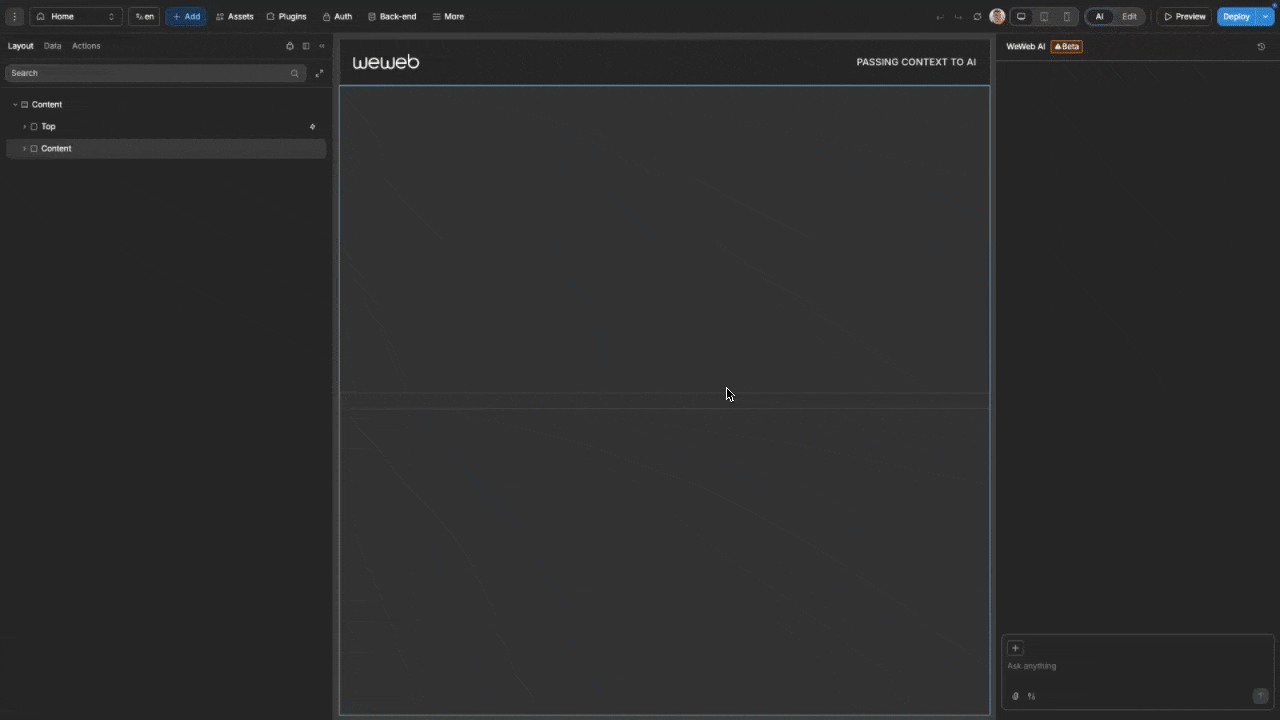Click the blue Deploy button
This screenshot has width=1280, height=720.
click(x=1236, y=16)
